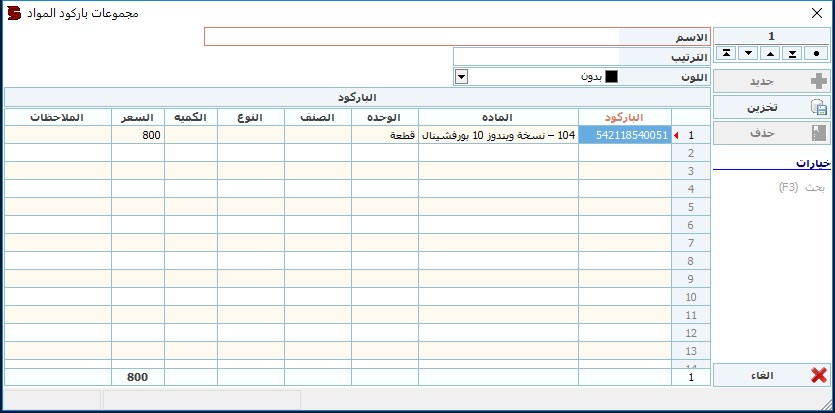835x413 pixels.
Task: Click the الترتيب order input field
Action: (x=536, y=57)
